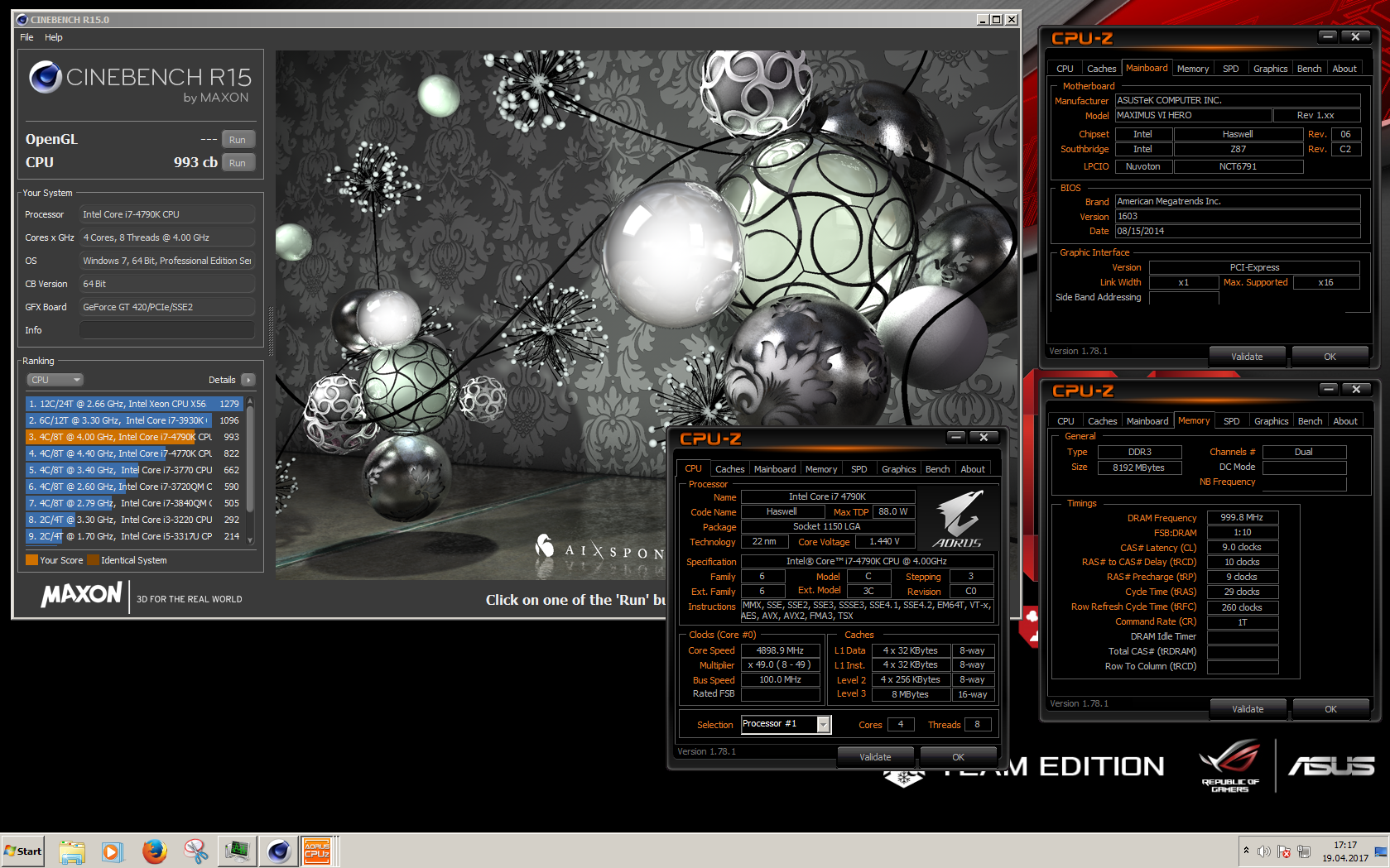Click the empty Info field in Your System
This screenshot has height=868, width=1390.
point(167,330)
